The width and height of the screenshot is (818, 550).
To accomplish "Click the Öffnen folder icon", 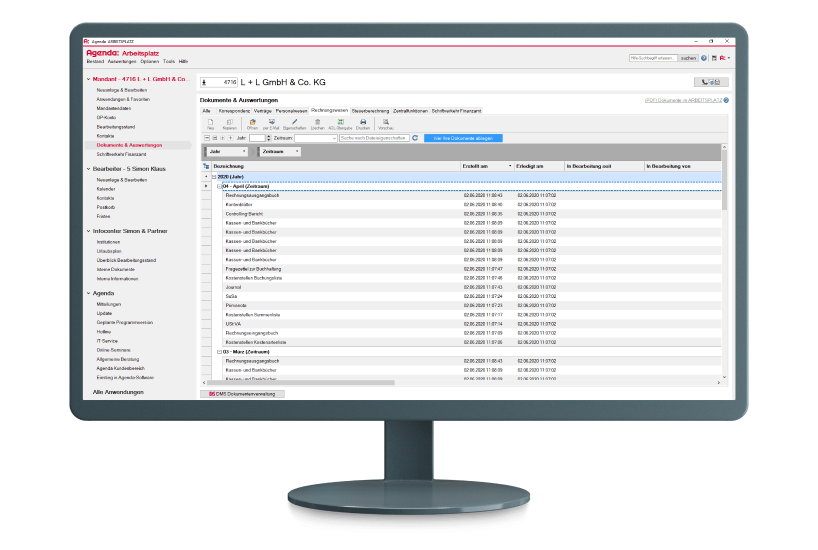I will point(252,122).
